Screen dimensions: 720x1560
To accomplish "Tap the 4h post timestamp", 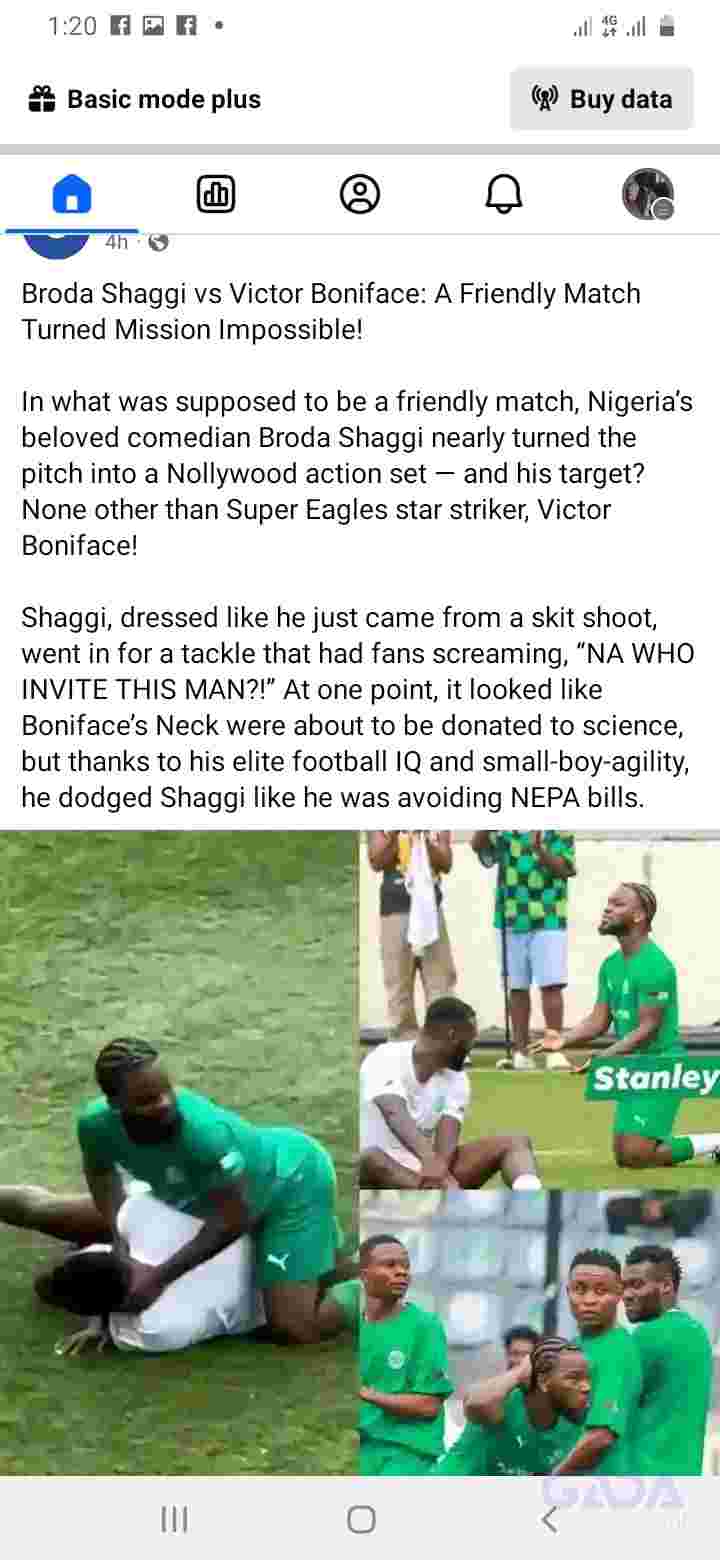I will [117, 242].
